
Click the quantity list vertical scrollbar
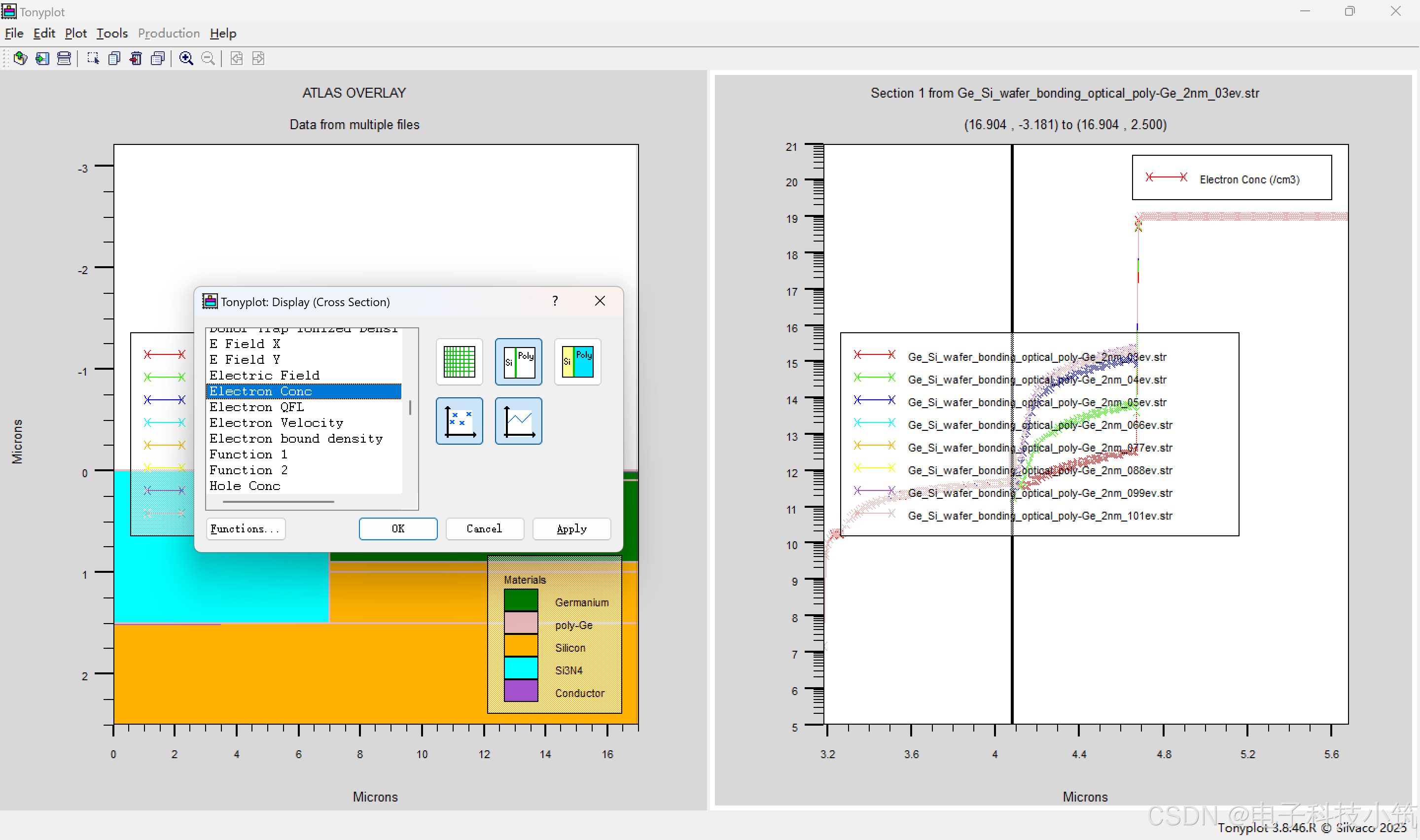[x=410, y=408]
